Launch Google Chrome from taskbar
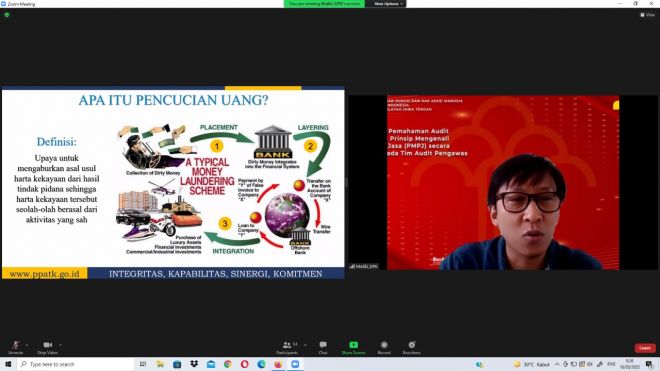 click(x=227, y=364)
